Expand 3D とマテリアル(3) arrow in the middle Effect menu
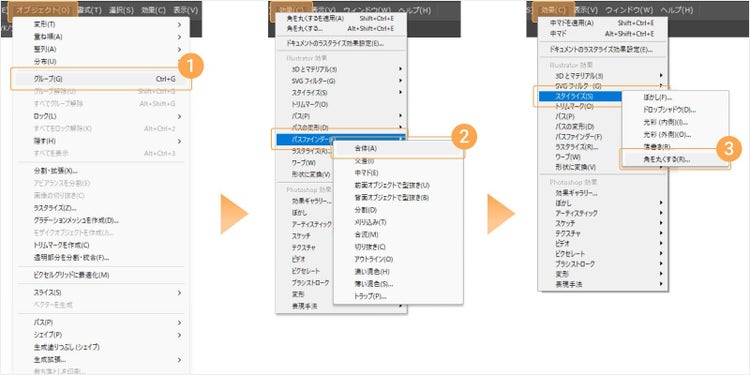Viewport: 750px width, 375px height. pyautogui.click(x=400, y=69)
